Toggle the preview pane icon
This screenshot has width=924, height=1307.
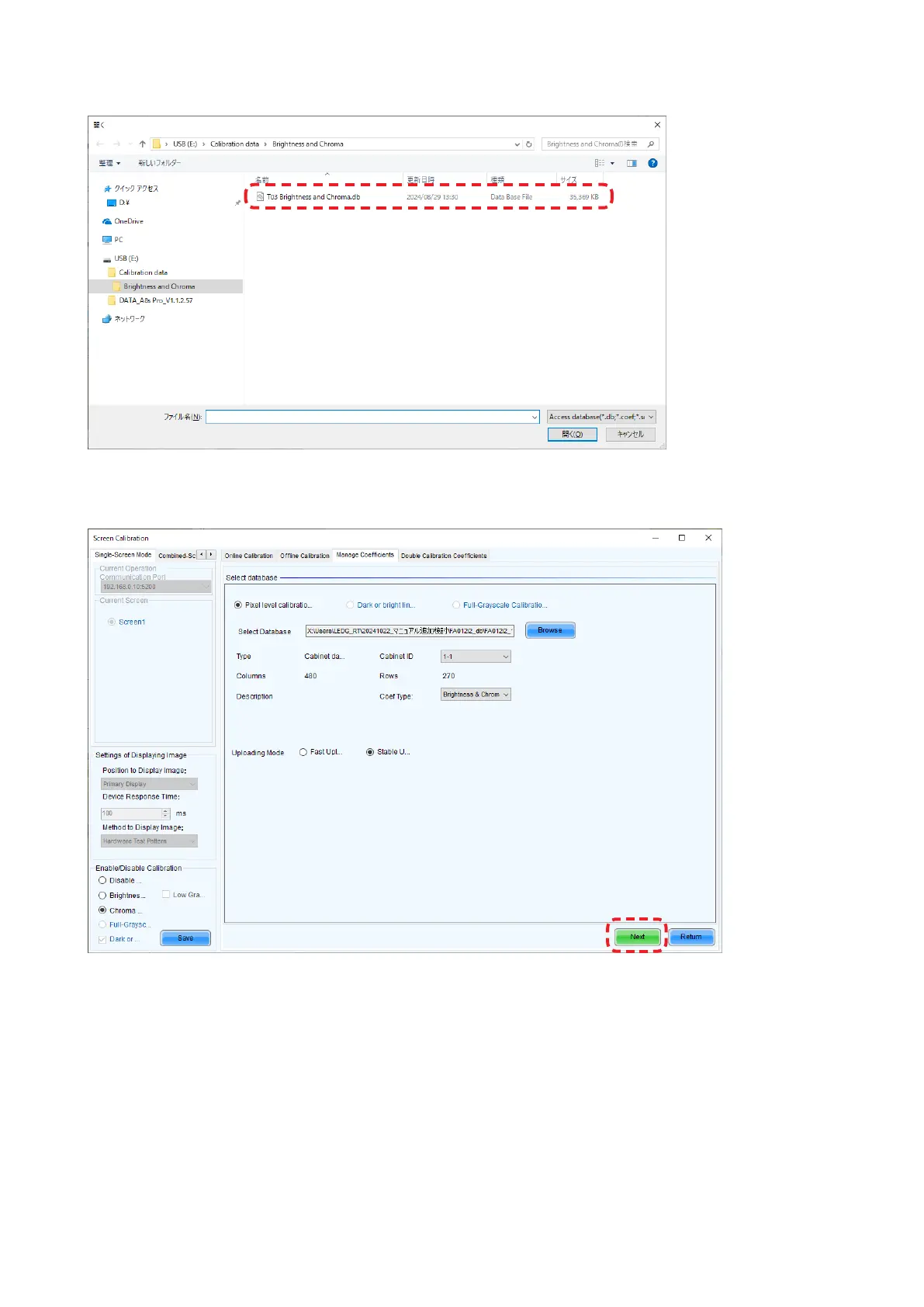pyautogui.click(x=632, y=163)
